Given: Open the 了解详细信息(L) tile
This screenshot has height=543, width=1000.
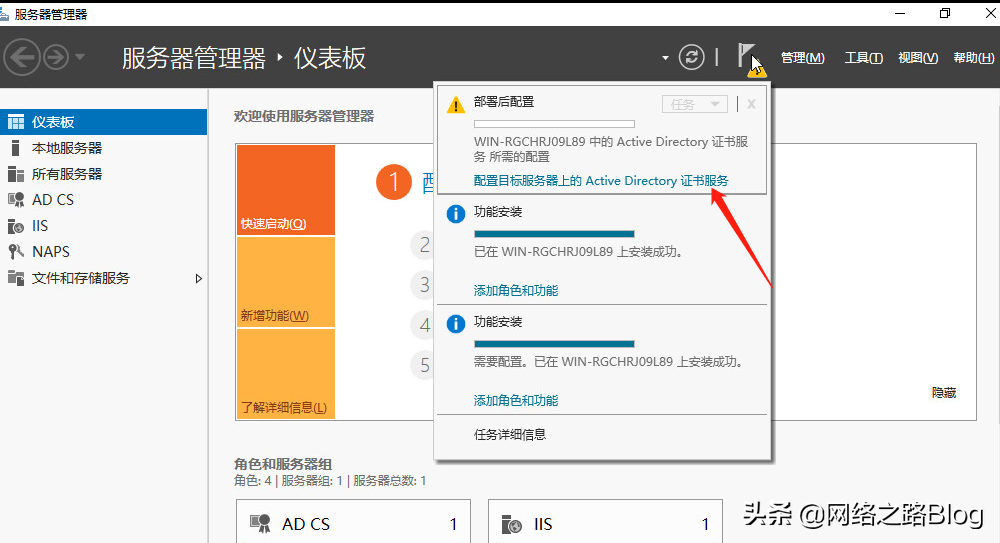Looking at the screenshot, I should click(x=286, y=374).
